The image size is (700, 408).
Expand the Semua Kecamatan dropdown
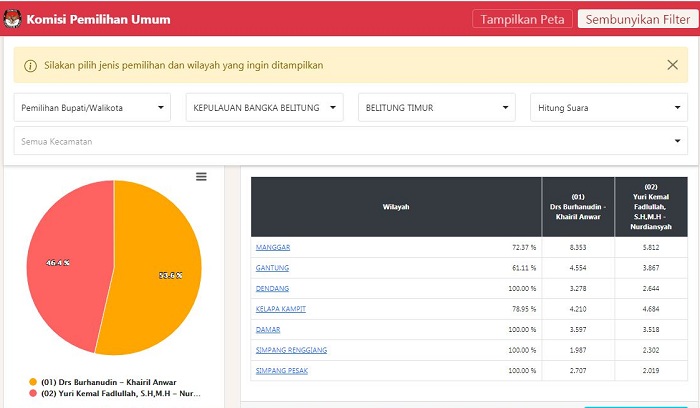click(x=350, y=141)
